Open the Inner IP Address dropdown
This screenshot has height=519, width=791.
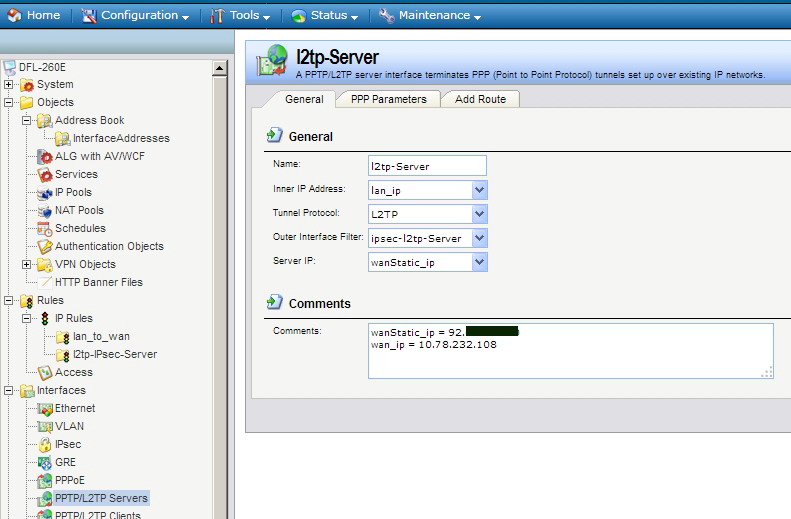click(x=480, y=190)
